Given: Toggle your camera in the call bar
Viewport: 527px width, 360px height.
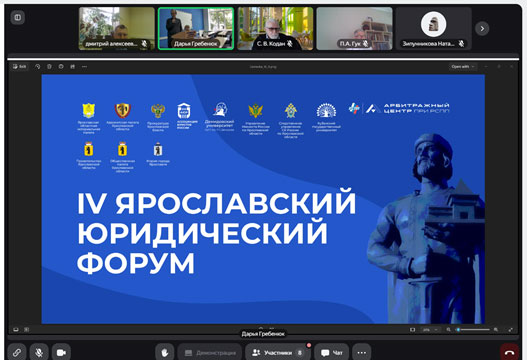Looking at the screenshot, I should (x=61, y=352).
